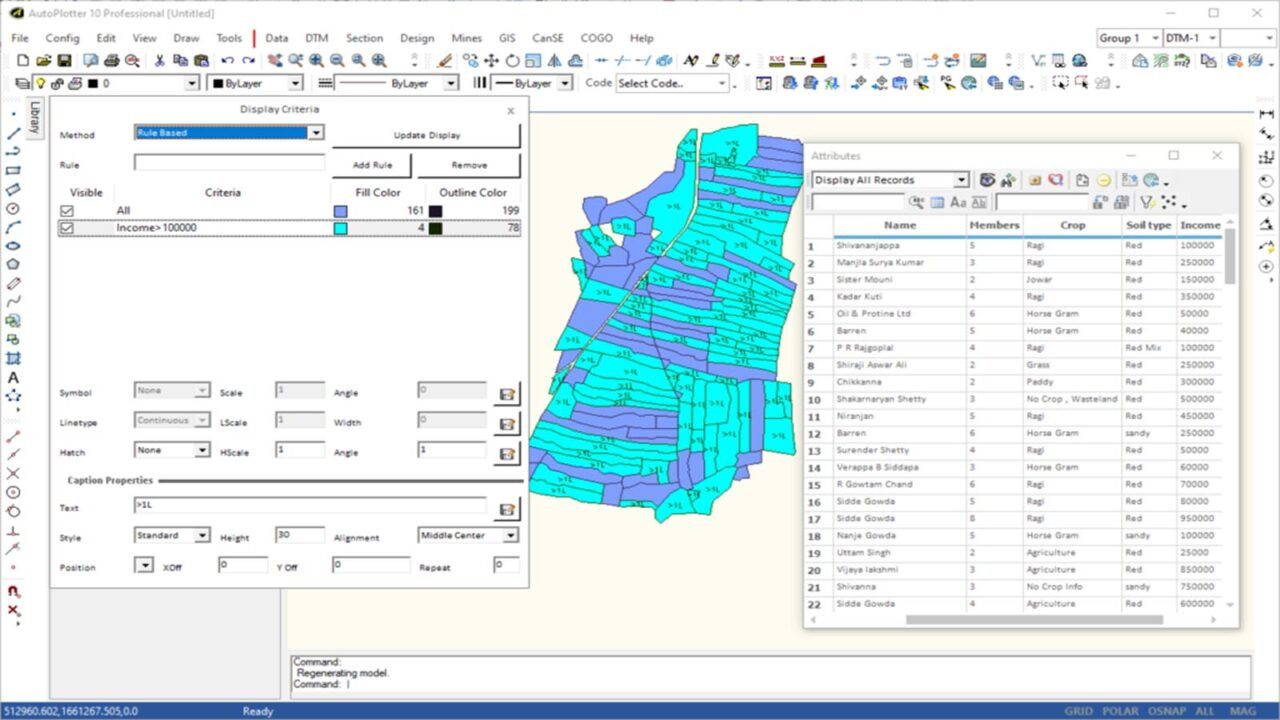Open the Library side tab
Image resolution: width=1280 pixels, height=720 pixels.
[35, 117]
